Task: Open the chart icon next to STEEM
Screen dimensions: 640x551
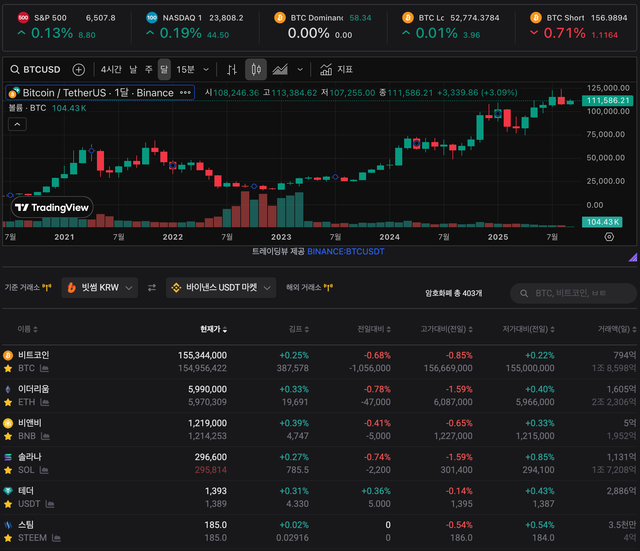Action: [56, 538]
